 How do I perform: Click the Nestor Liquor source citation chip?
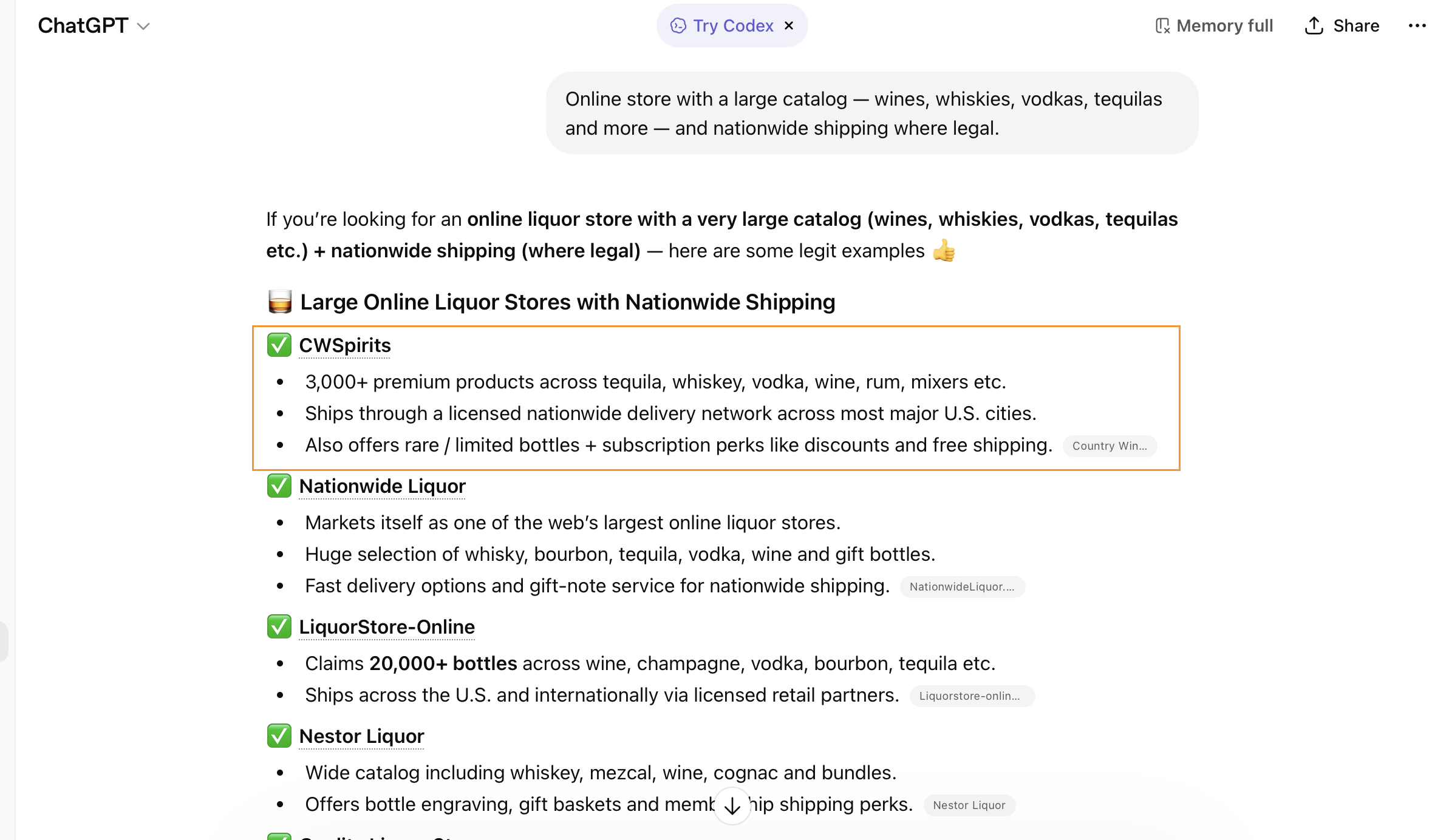tap(969, 805)
